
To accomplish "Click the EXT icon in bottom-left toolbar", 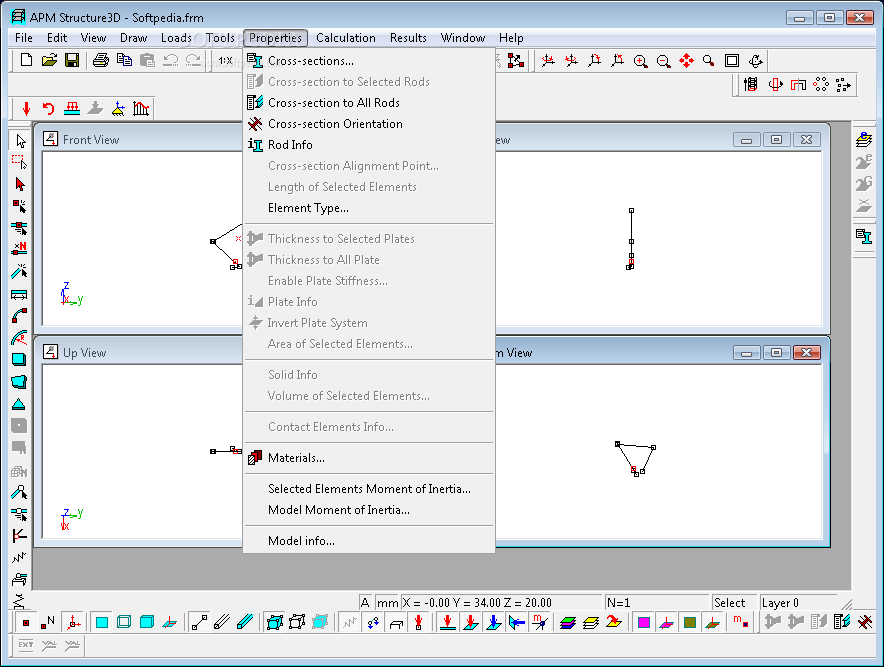I will (26, 644).
